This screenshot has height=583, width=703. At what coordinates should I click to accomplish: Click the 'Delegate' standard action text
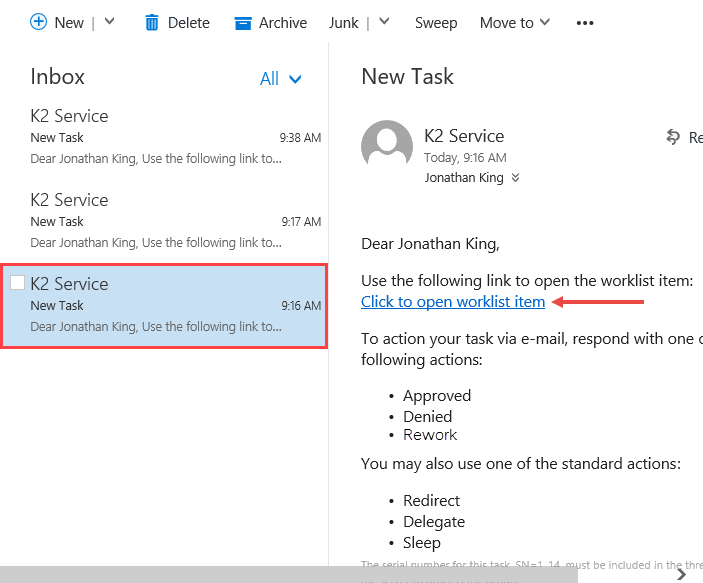[434, 522]
